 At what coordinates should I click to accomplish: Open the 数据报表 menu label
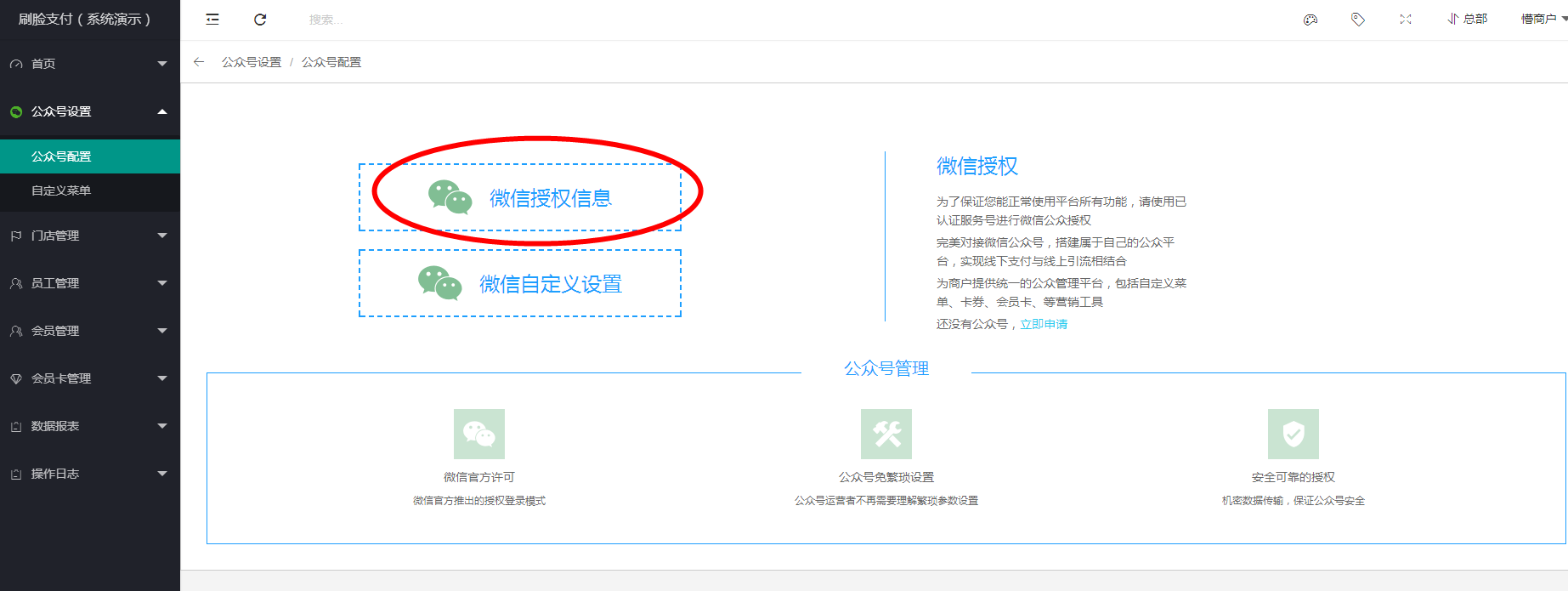pos(55,426)
